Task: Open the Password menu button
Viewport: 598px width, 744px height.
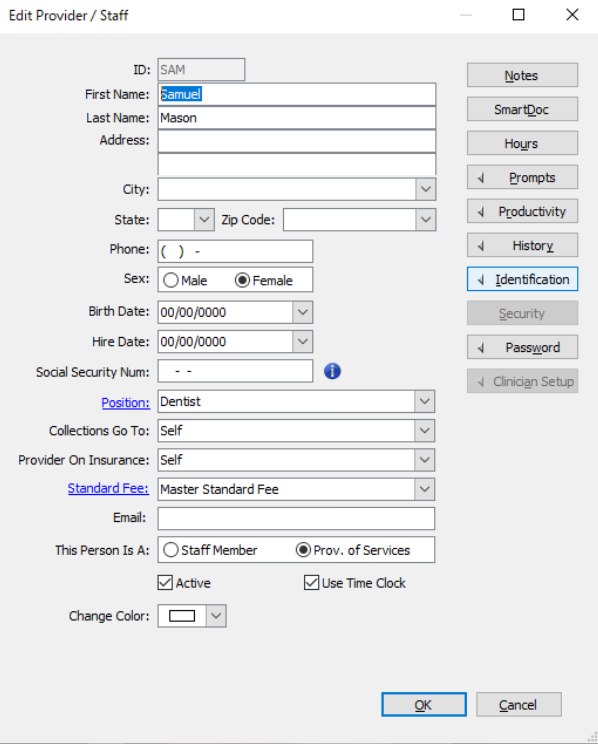Action: pyautogui.click(x=523, y=347)
